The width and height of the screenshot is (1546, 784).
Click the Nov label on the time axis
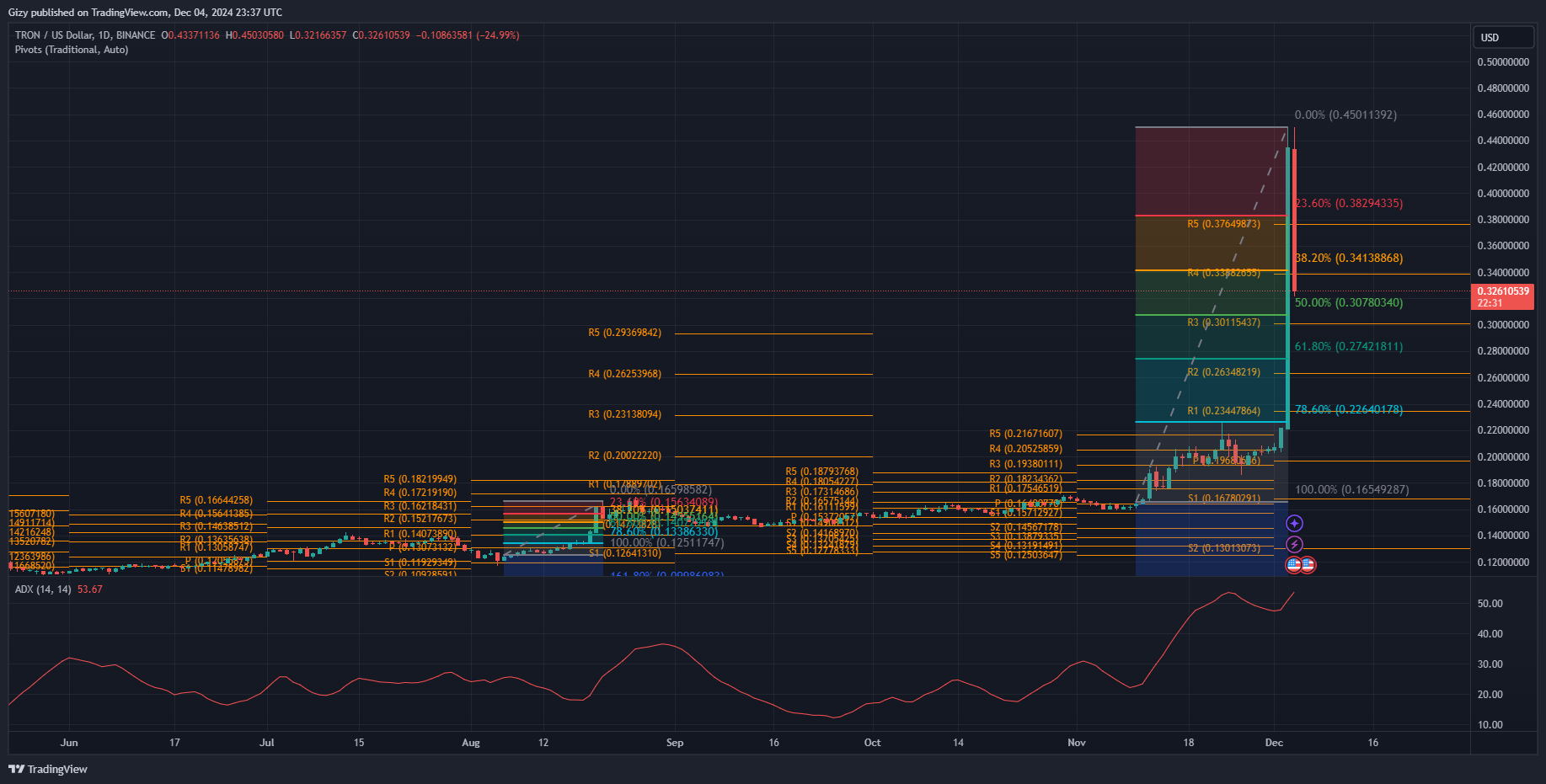[1077, 743]
